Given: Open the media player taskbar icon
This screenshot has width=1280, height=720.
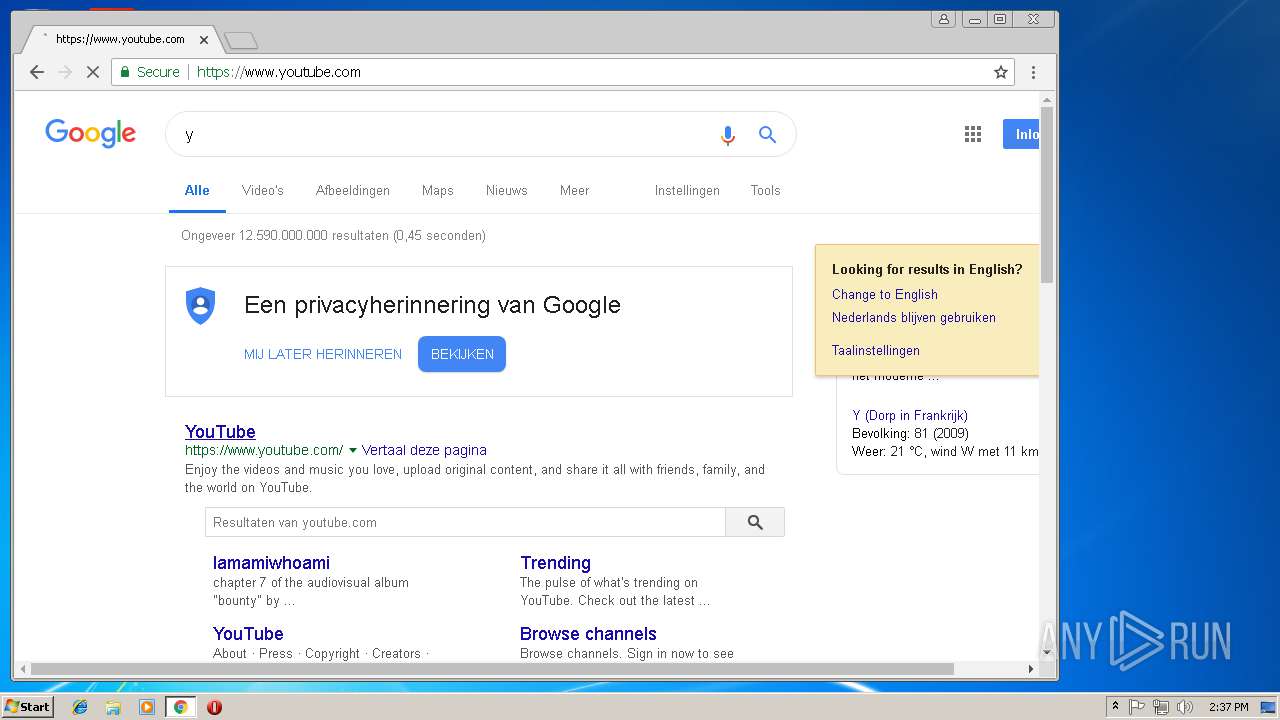Looking at the screenshot, I should (x=147, y=707).
